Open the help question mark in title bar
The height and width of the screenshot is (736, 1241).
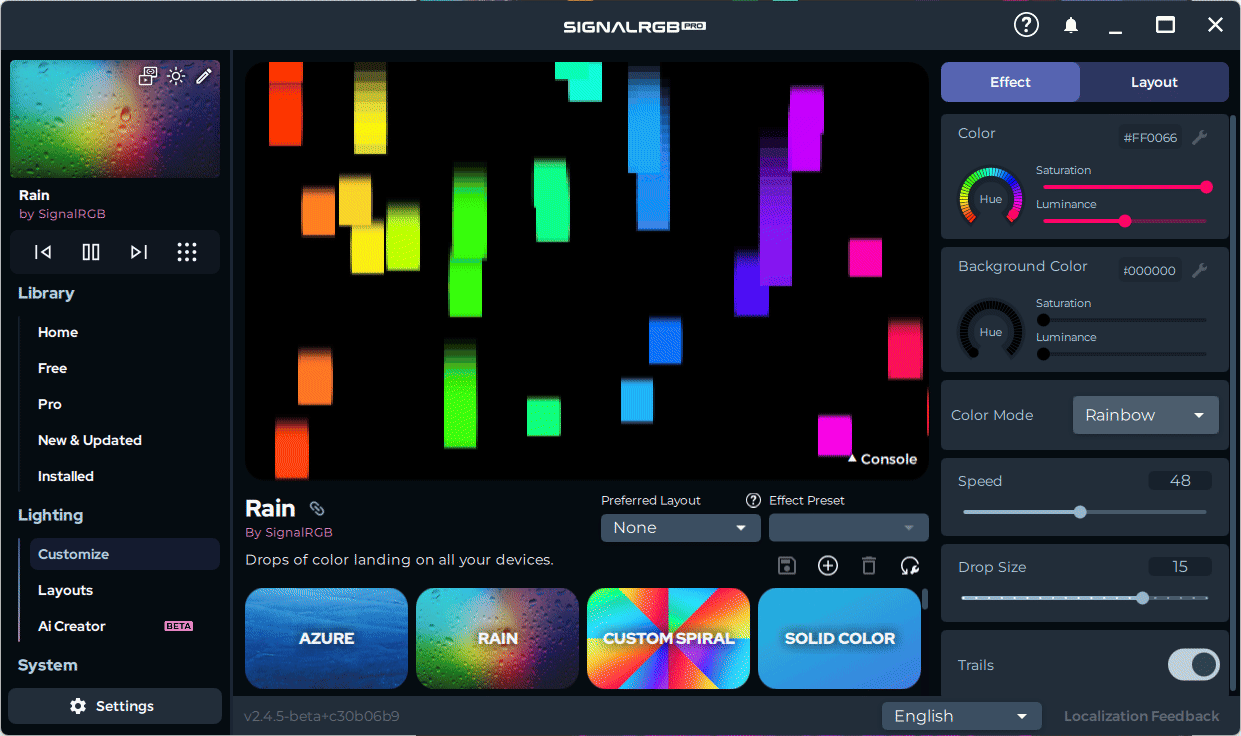coord(1027,25)
